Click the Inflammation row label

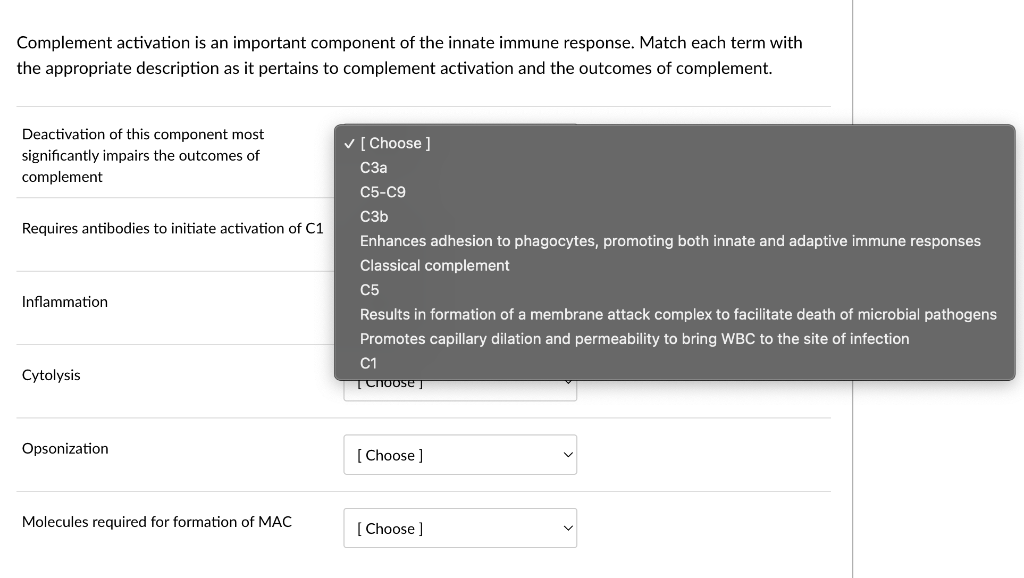point(65,301)
